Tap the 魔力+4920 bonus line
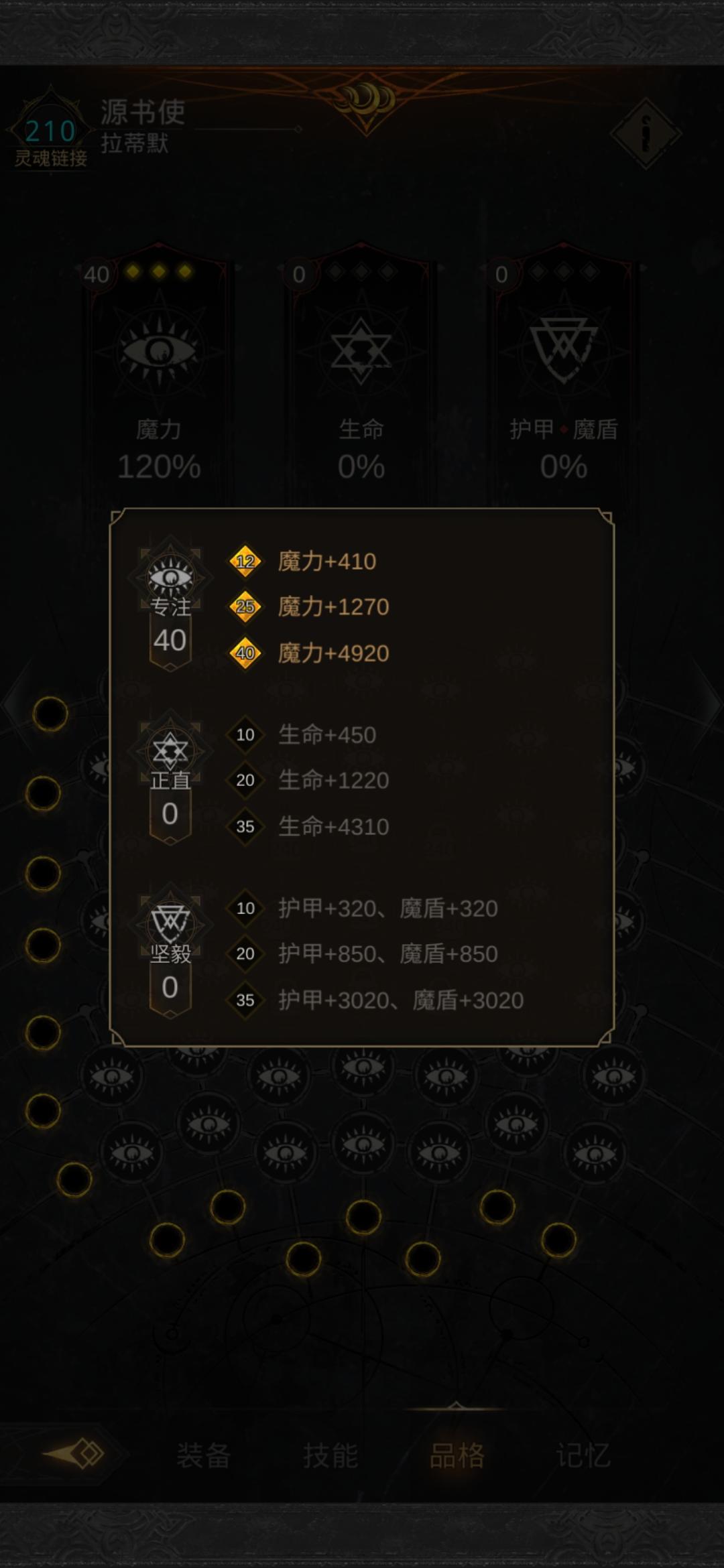The height and width of the screenshot is (1568, 724). [x=333, y=653]
